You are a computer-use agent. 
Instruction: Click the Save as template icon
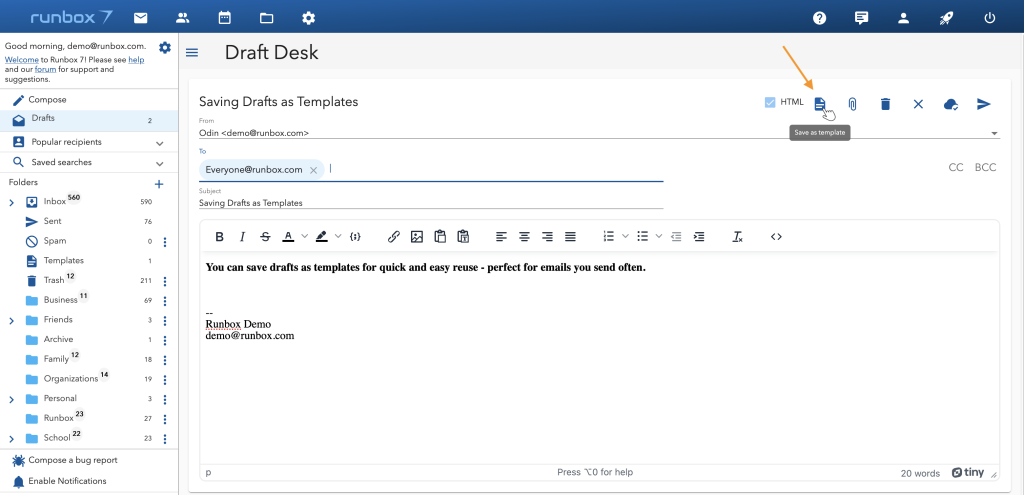pos(820,104)
